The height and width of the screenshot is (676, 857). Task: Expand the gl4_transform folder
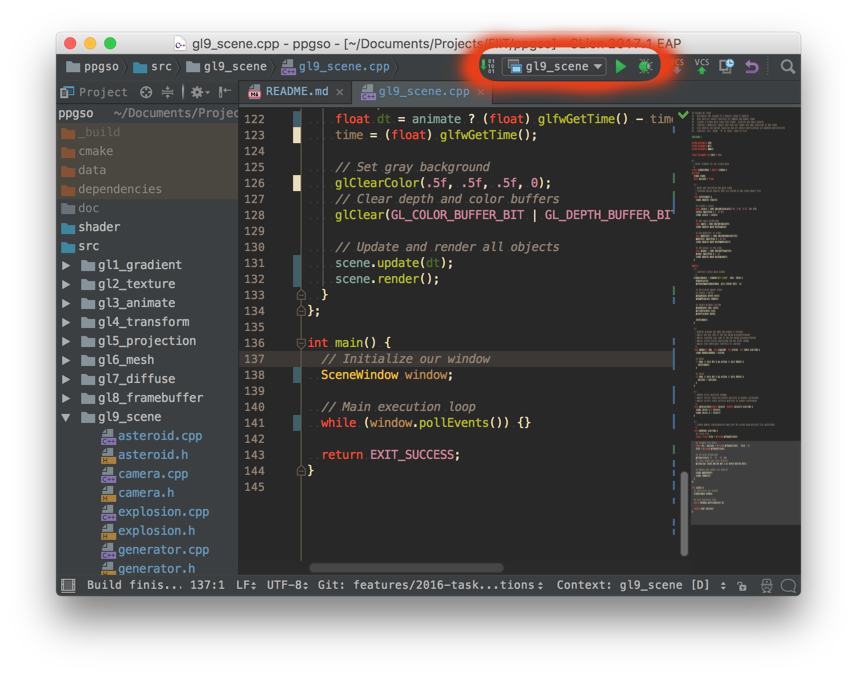tap(66, 322)
